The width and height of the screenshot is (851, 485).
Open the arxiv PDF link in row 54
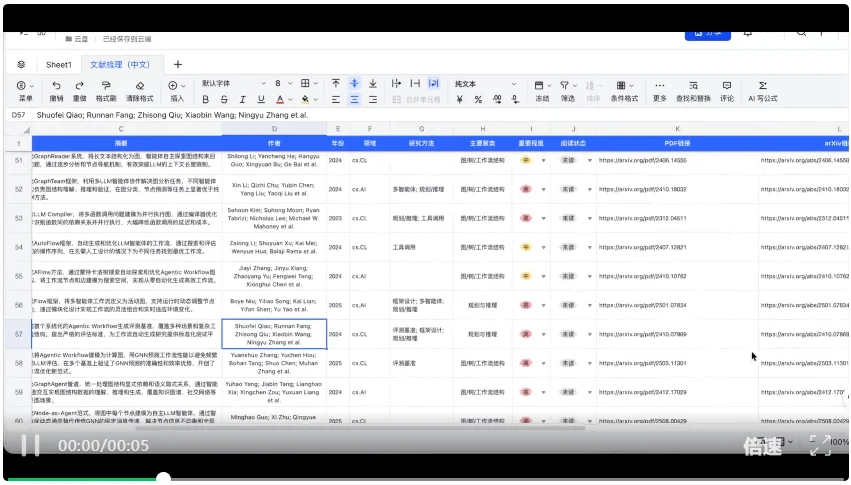point(643,247)
